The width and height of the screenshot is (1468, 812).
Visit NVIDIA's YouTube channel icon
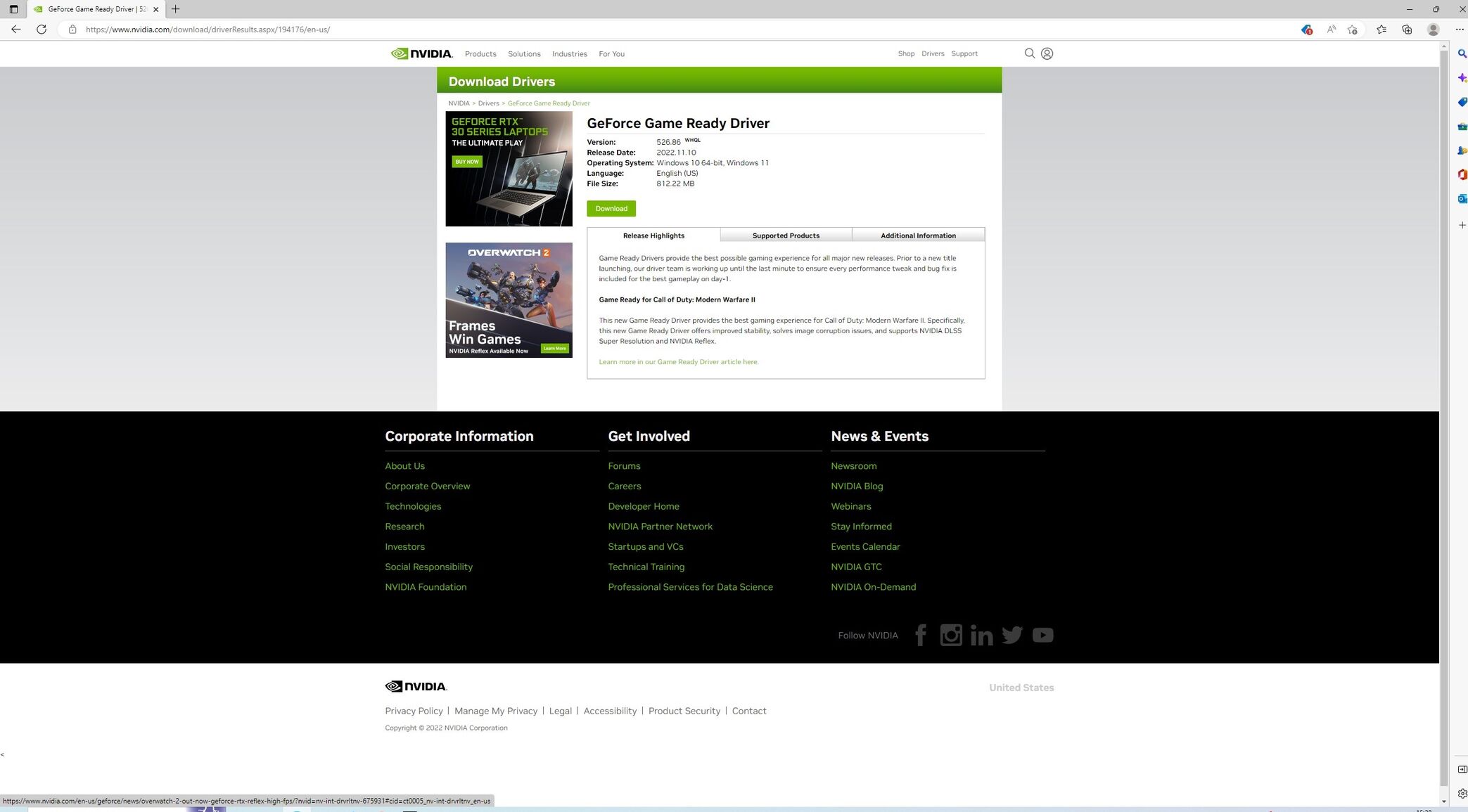click(1042, 635)
